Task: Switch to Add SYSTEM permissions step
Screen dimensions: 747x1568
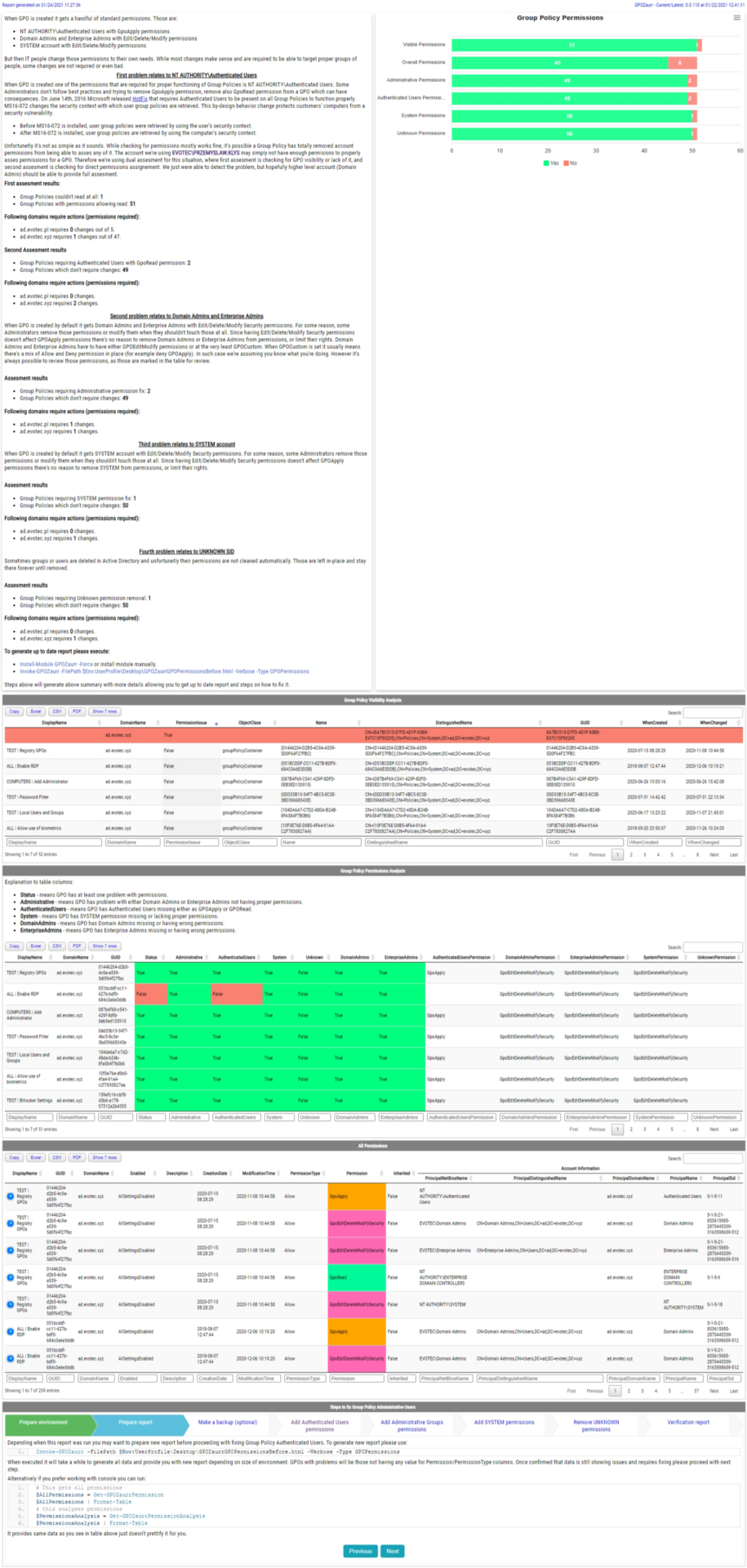Action: [x=504, y=1422]
